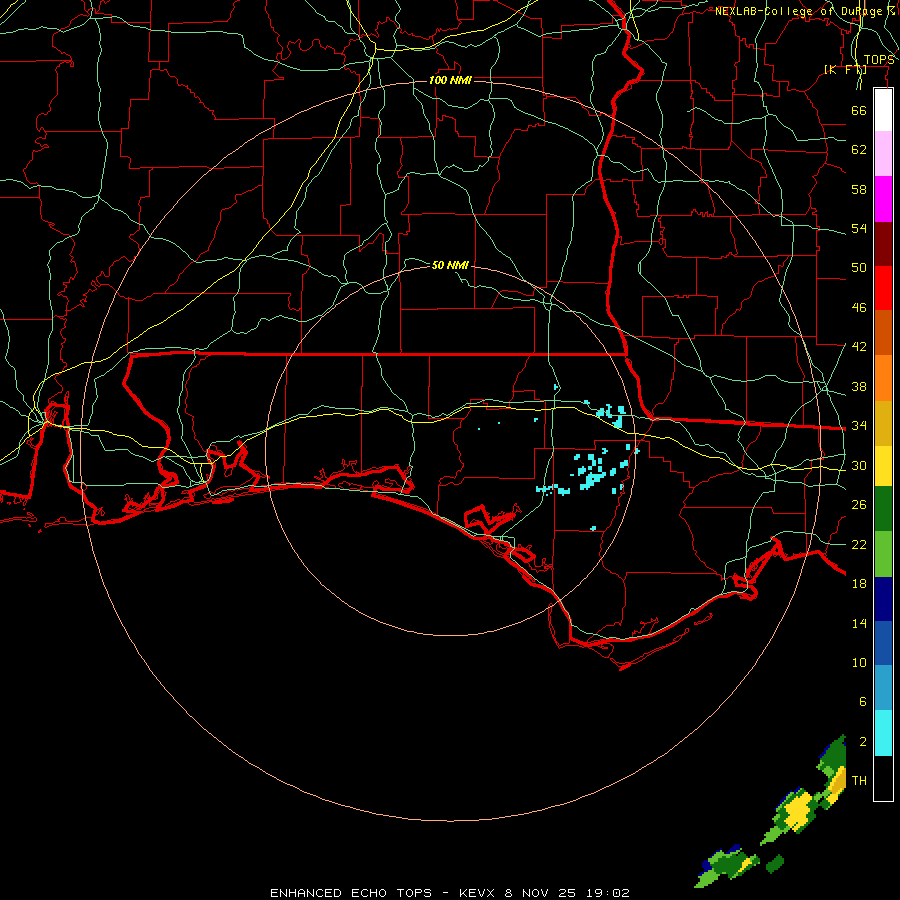Click the legend value "66"
Screen dimensions: 900x900
859,110
